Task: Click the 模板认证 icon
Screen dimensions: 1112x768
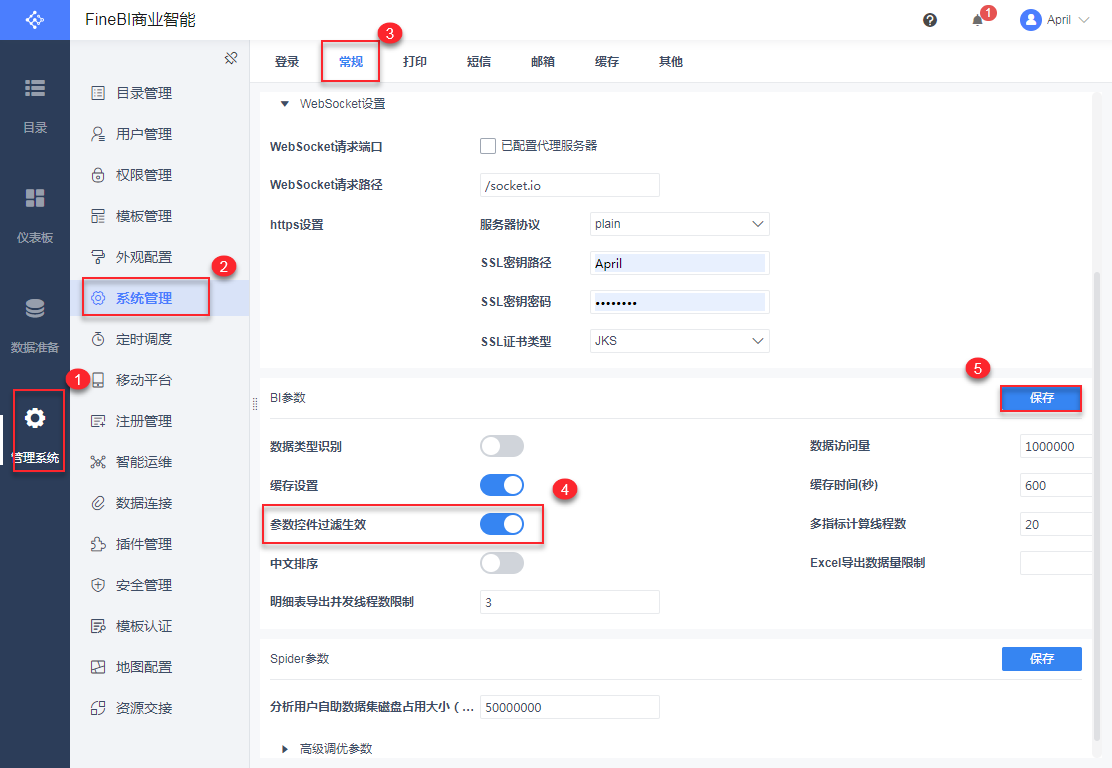Action: [98, 626]
